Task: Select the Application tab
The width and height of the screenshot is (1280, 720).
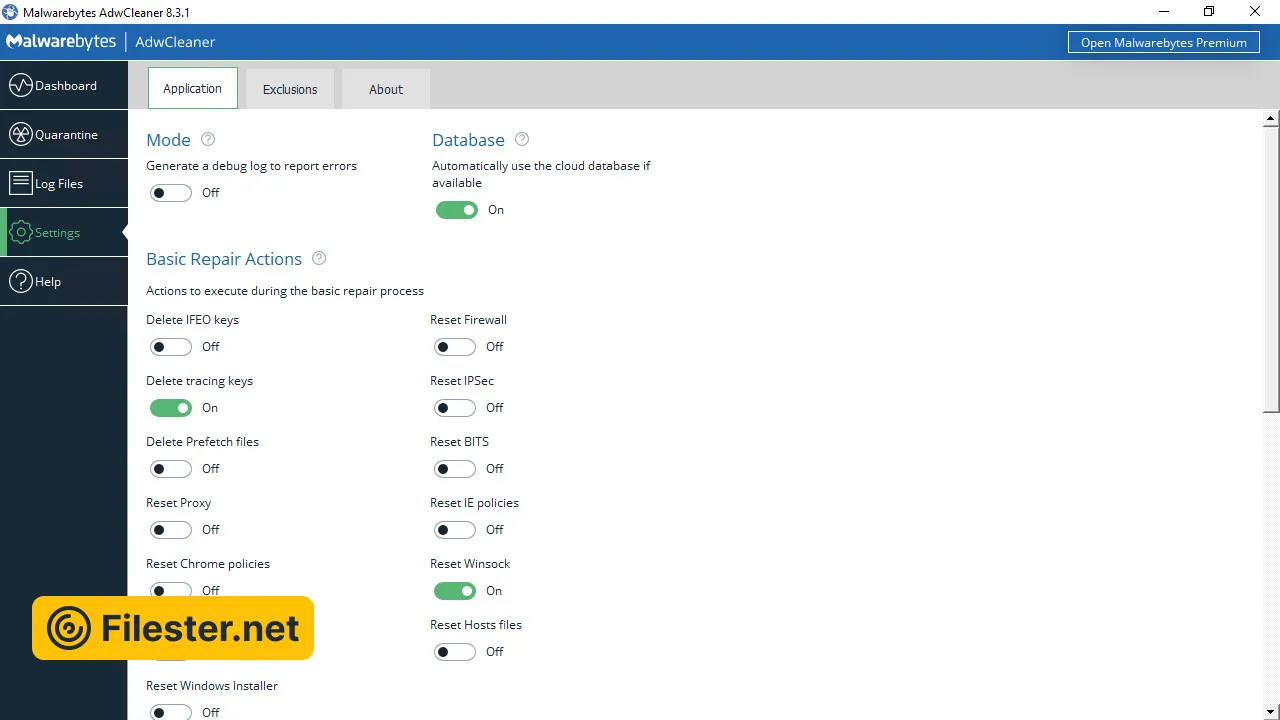Action: 193,88
